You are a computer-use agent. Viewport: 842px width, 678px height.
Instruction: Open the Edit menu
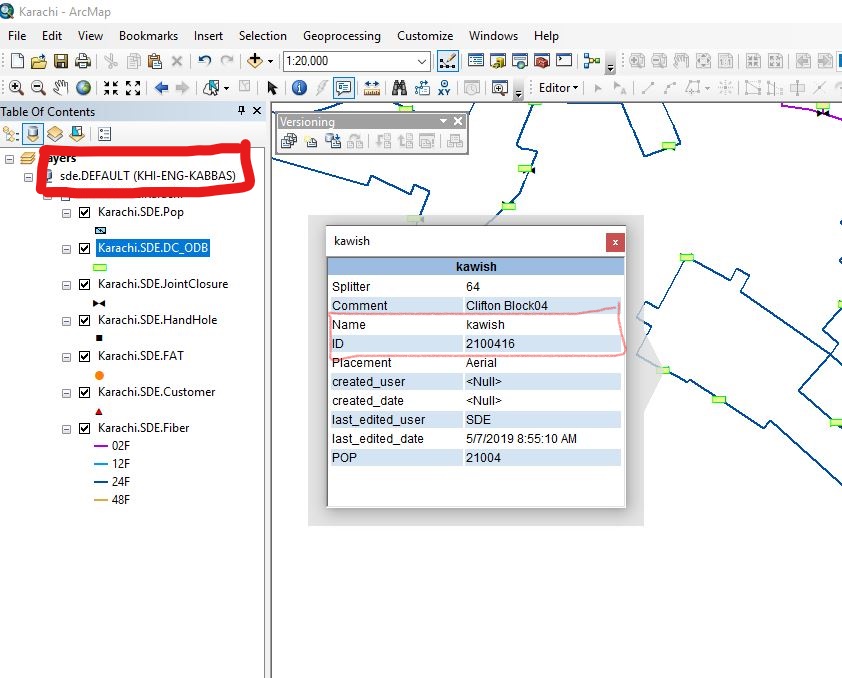[x=52, y=35]
